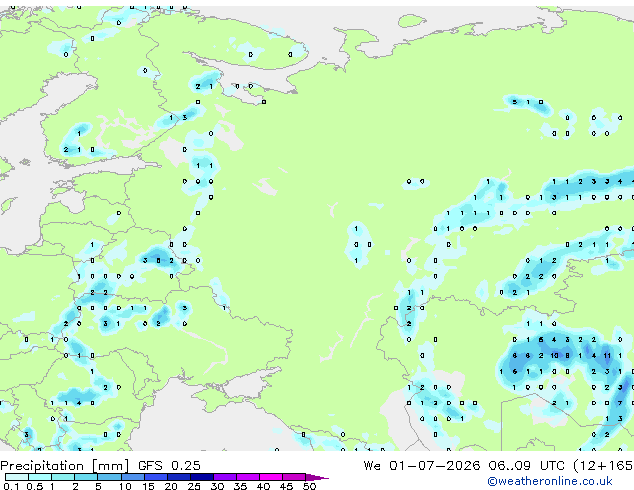Select the purple legend swatch between 30 and 35

(x=224, y=477)
